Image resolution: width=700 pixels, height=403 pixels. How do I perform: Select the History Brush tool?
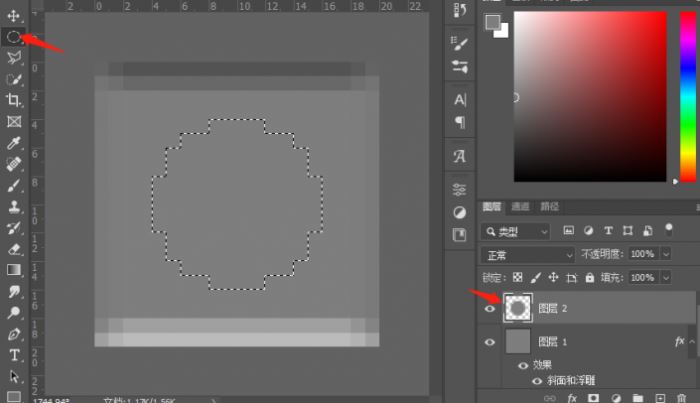pos(14,228)
